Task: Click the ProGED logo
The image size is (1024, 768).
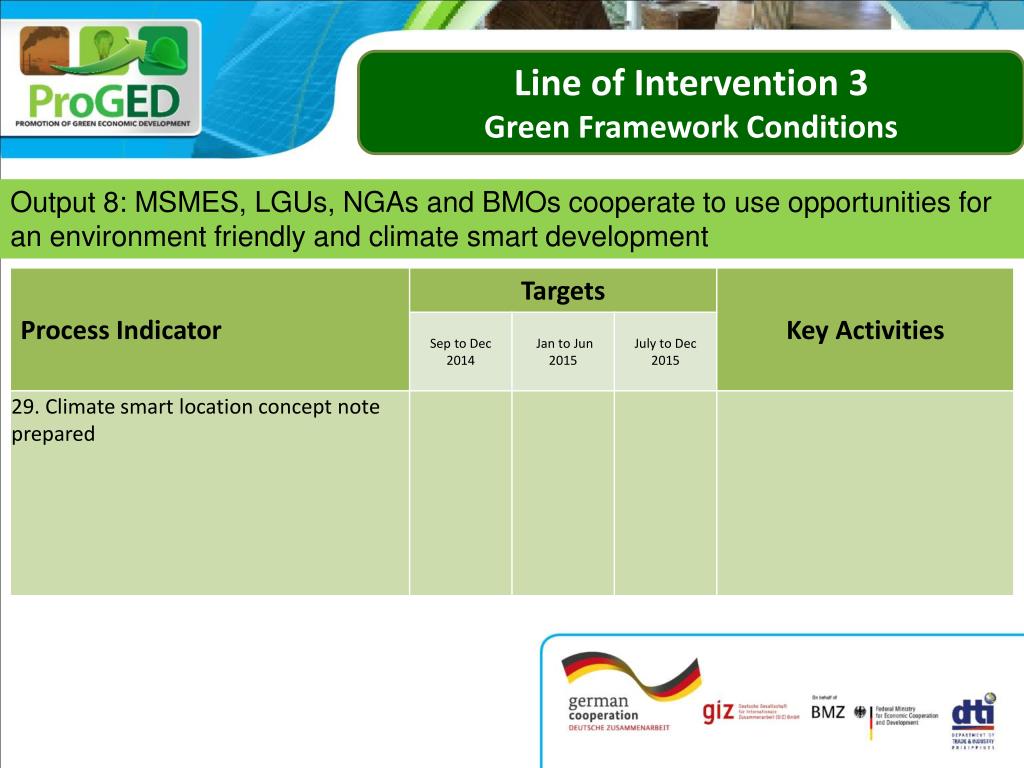Action: (x=101, y=78)
